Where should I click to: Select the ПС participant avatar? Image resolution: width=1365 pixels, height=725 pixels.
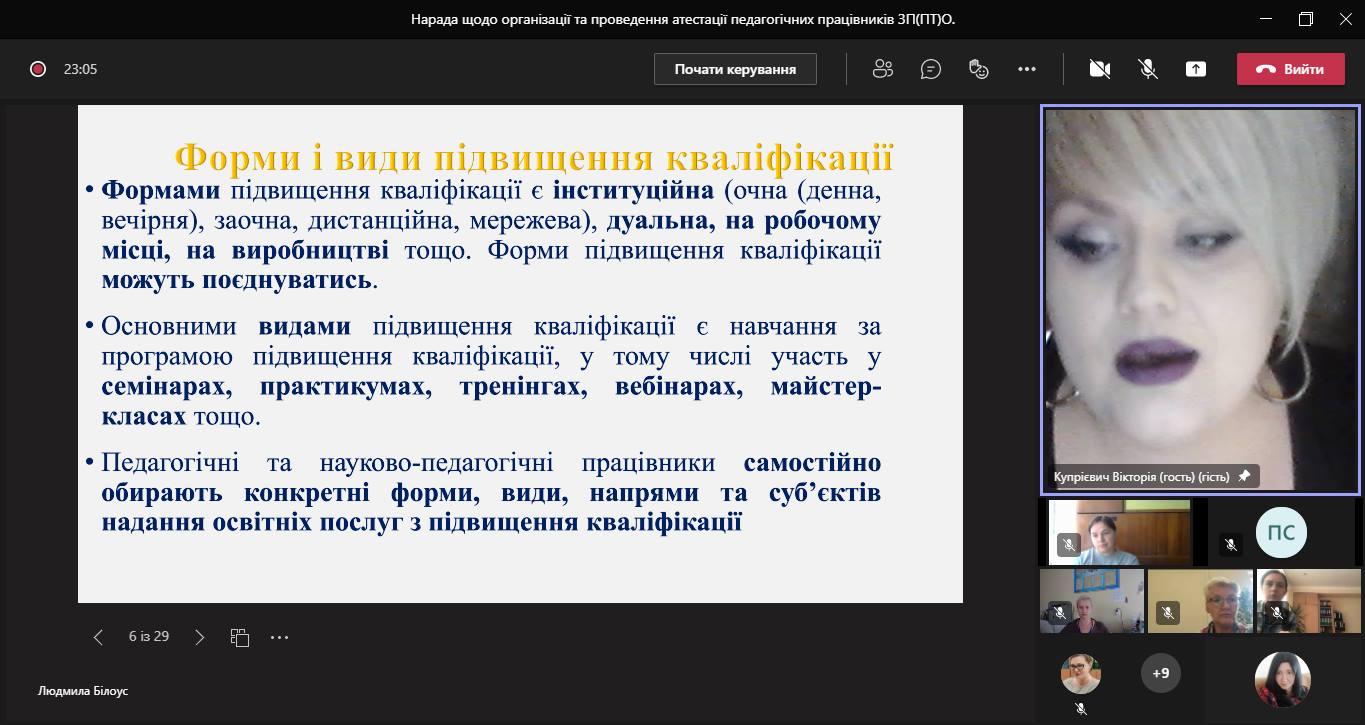1281,533
